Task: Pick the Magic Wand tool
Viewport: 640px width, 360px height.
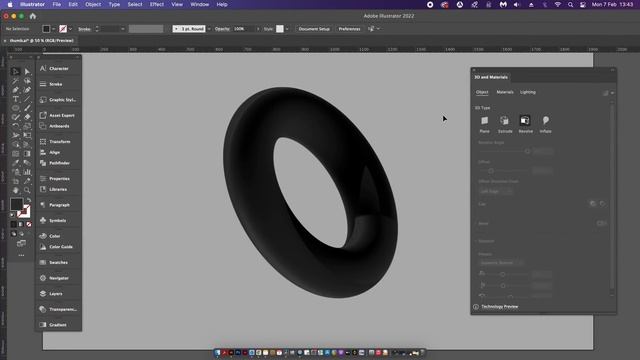Action: coord(16,81)
